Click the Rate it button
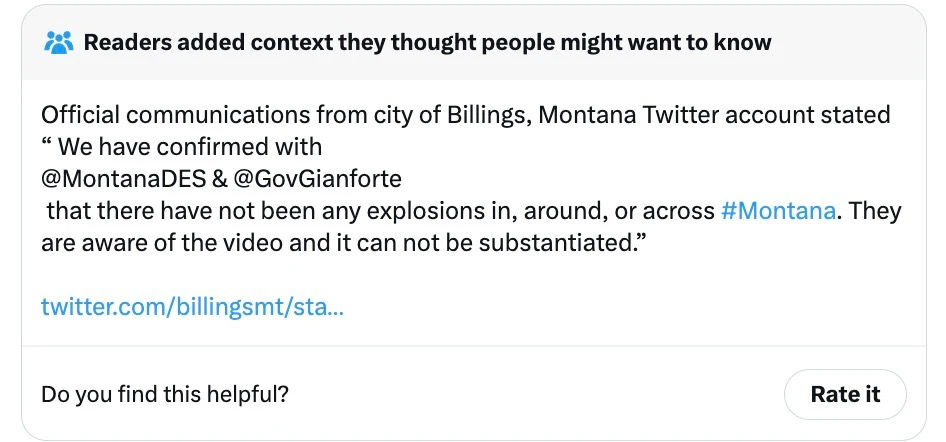This screenshot has width=946, height=442. (845, 394)
